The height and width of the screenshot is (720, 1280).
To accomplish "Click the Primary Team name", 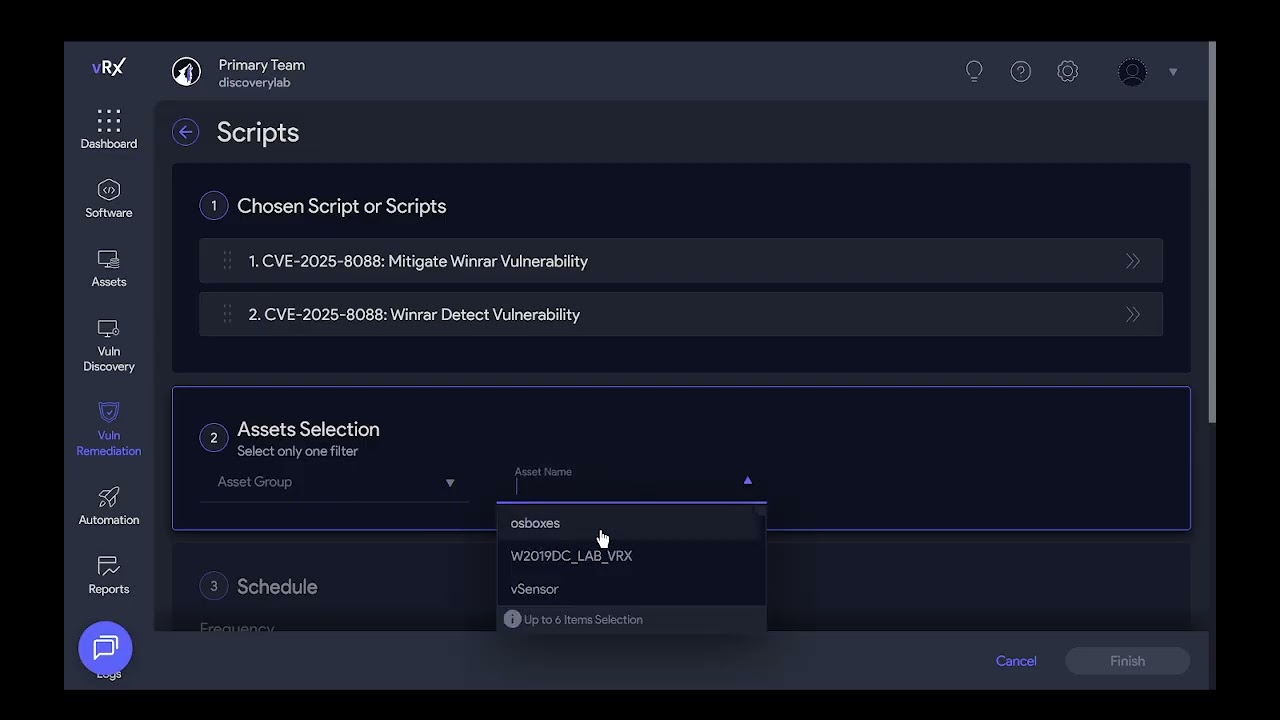I will coord(262,65).
